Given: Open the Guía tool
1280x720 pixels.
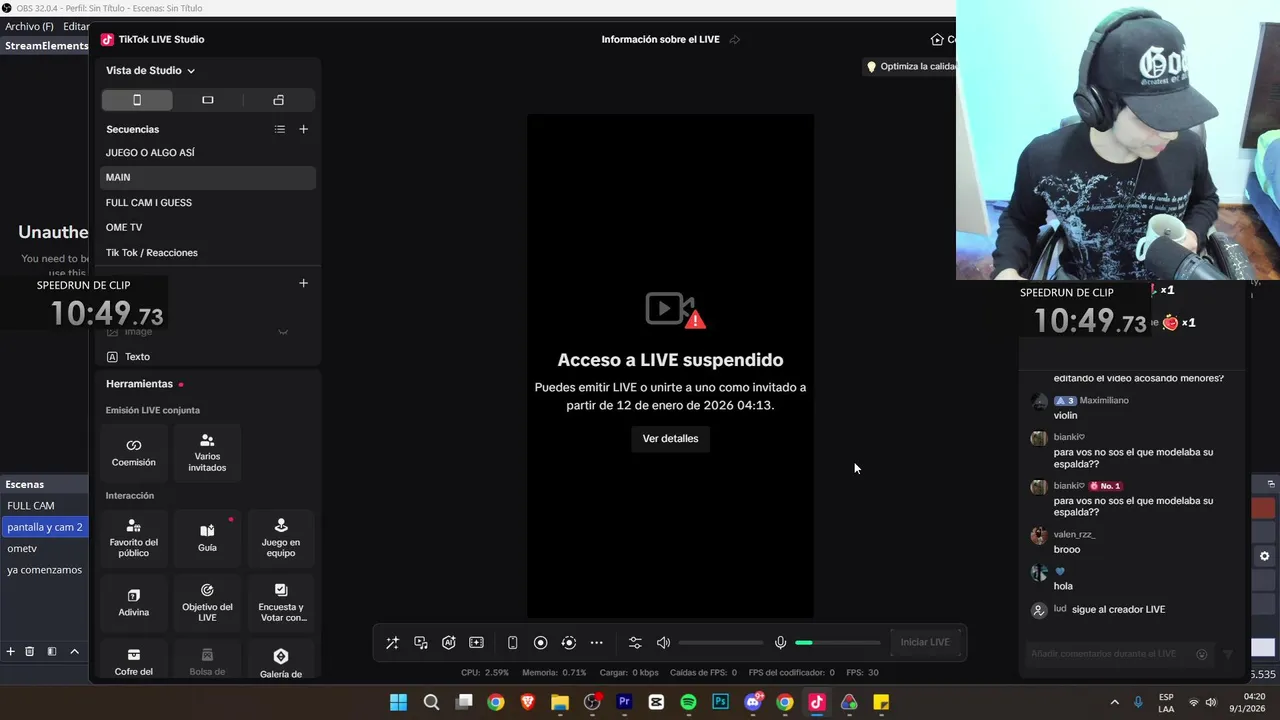Looking at the screenshot, I should click(x=207, y=537).
